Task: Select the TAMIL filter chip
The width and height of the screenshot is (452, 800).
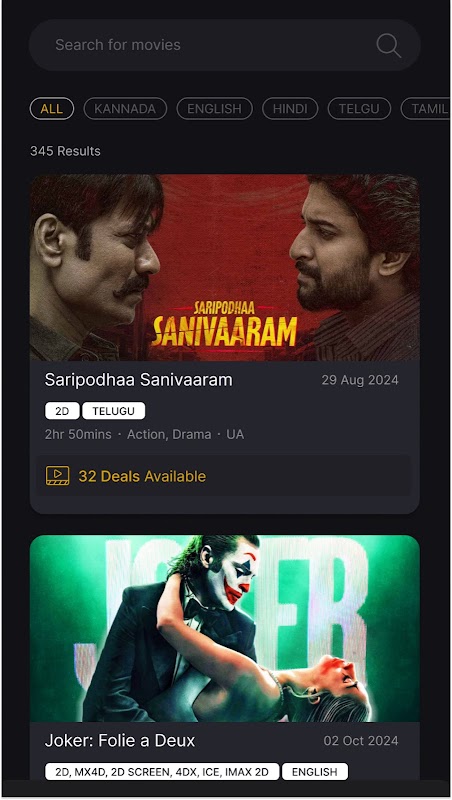Action: 425,109
